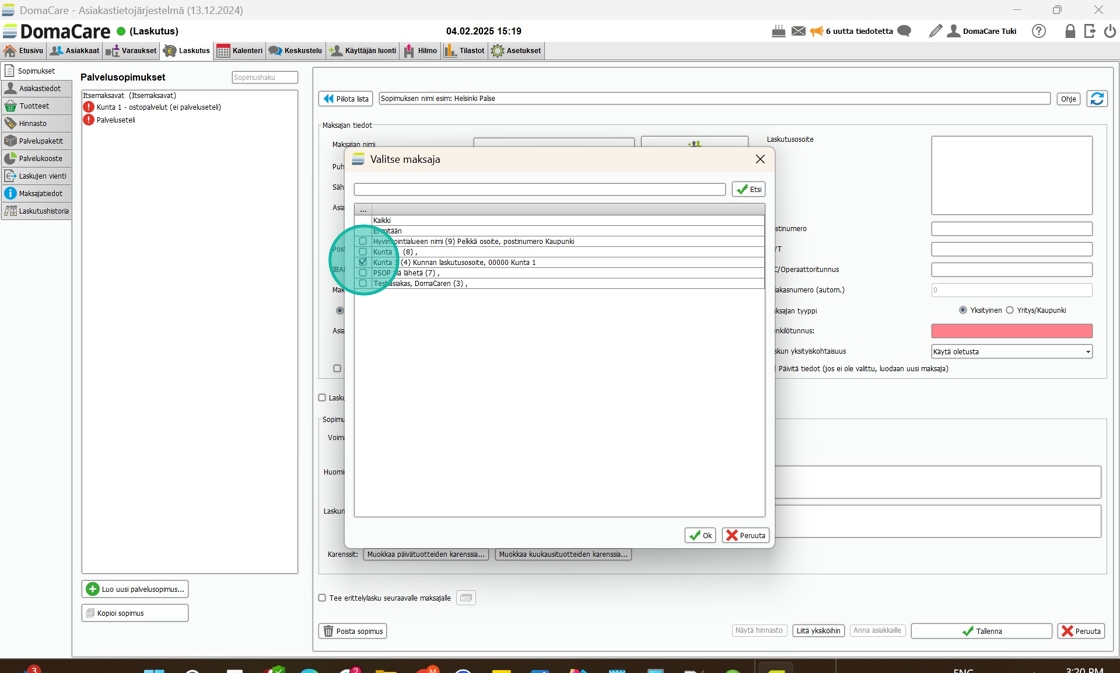Click the log out door icon
This screenshot has width=1120, height=673.
point(1089,31)
